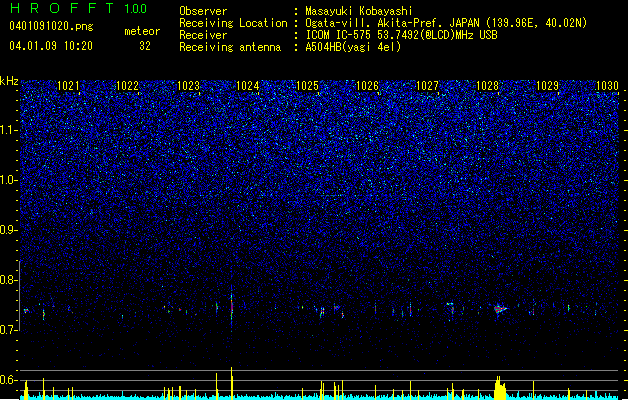Click the 1024 time marker

(248, 86)
